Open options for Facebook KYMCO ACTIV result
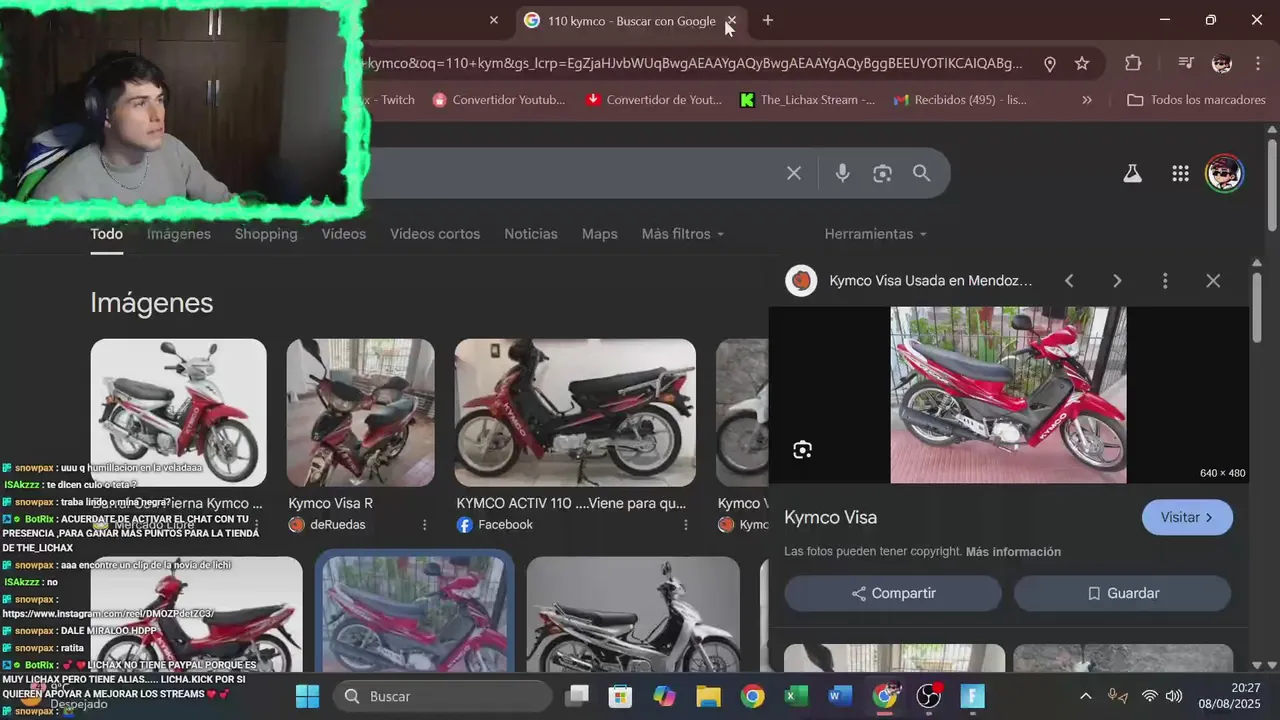Screen dimensions: 1280x720 point(685,525)
